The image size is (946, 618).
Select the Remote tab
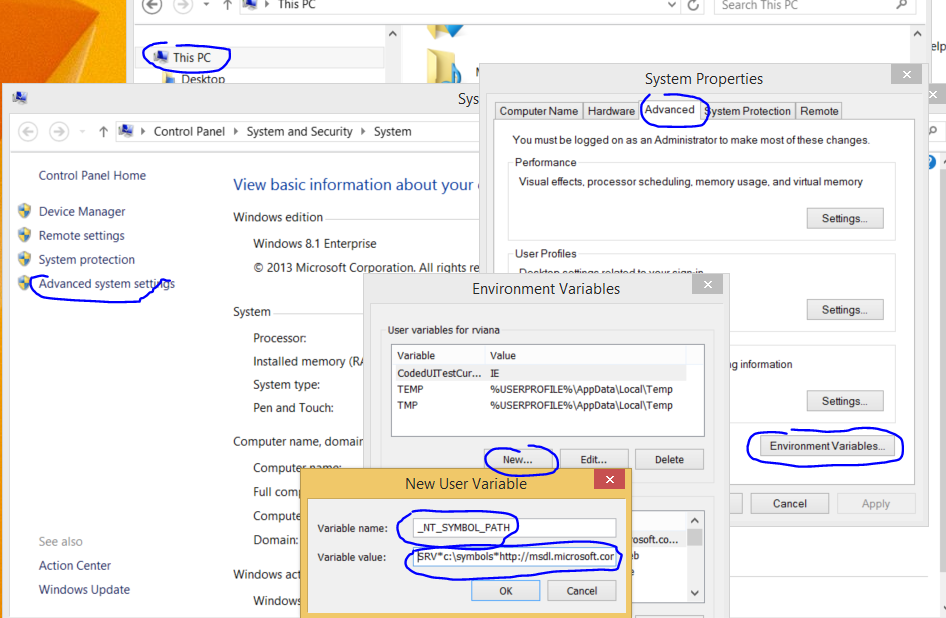(x=819, y=111)
